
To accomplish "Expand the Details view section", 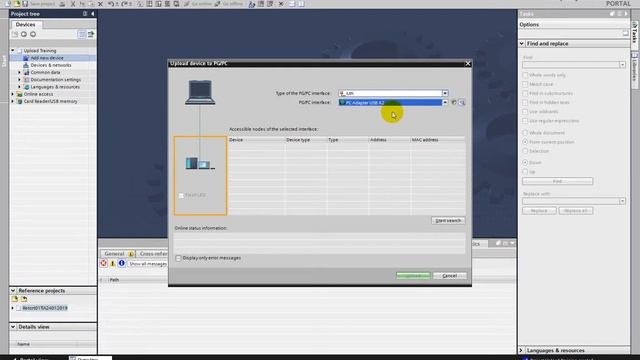I will pos(13,327).
